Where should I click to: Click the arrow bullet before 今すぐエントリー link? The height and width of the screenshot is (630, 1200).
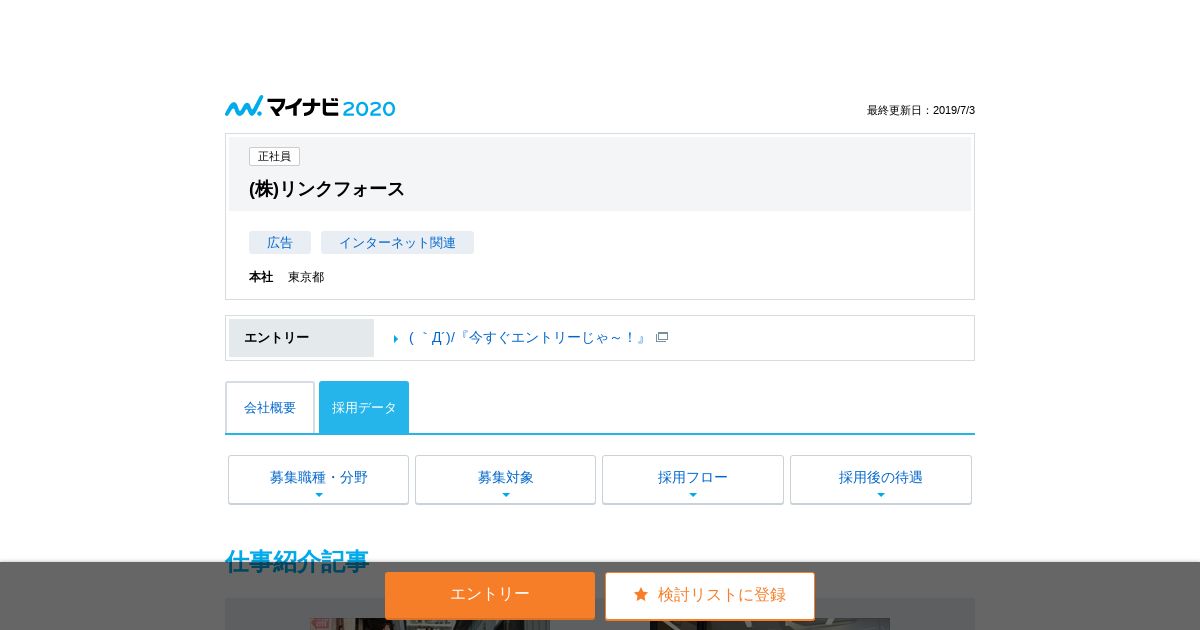point(396,339)
